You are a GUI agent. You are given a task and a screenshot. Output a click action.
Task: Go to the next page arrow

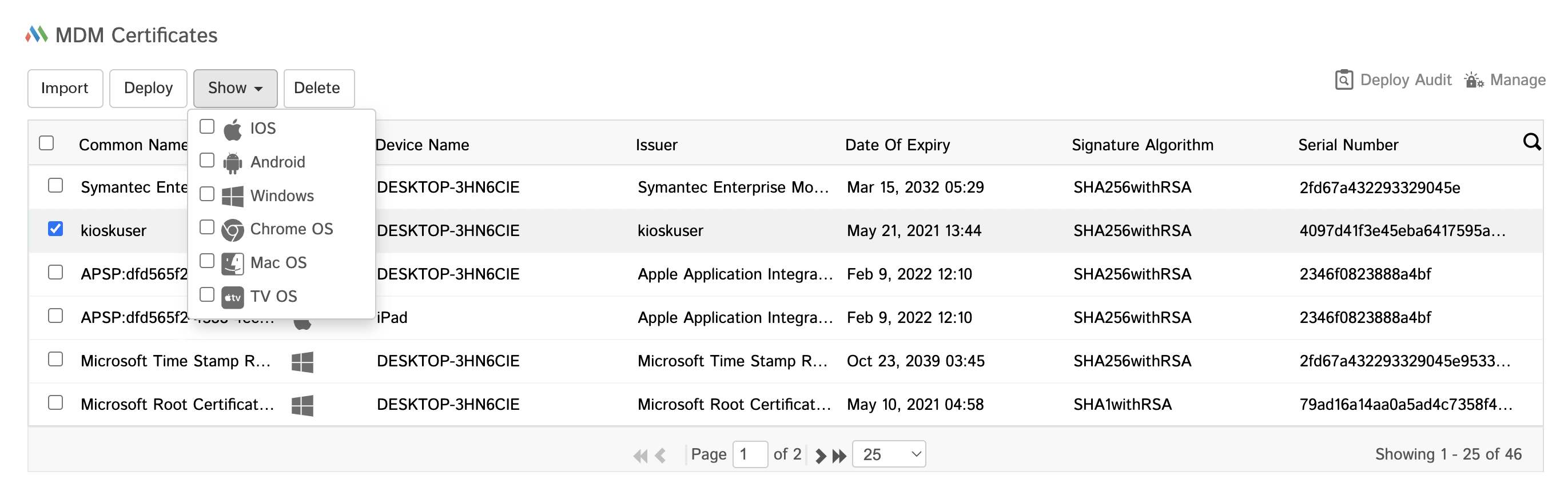click(x=820, y=455)
